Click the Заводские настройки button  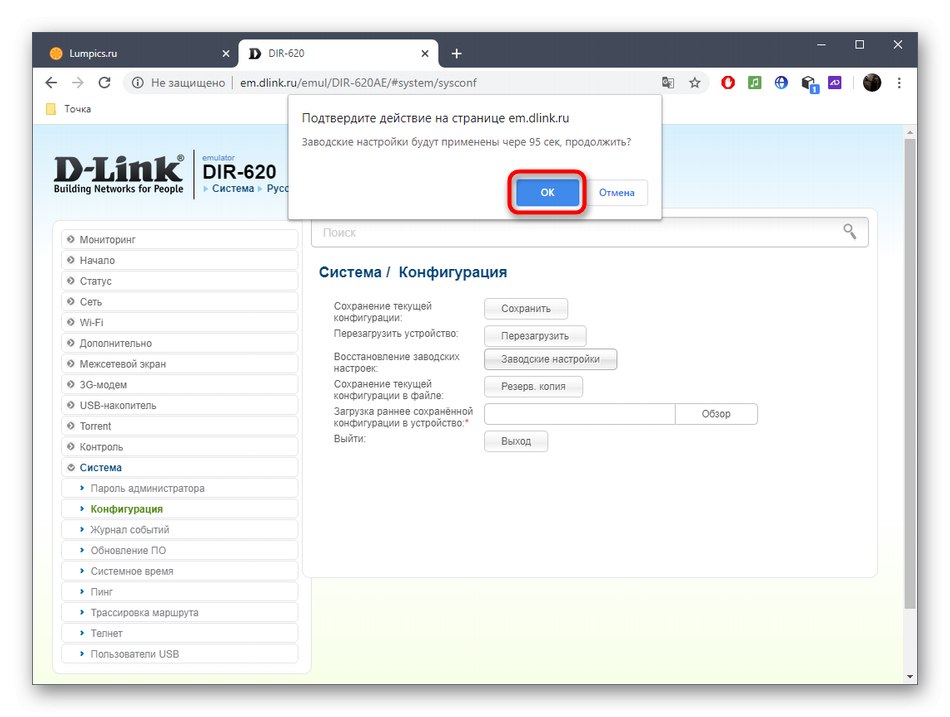click(550, 359)
